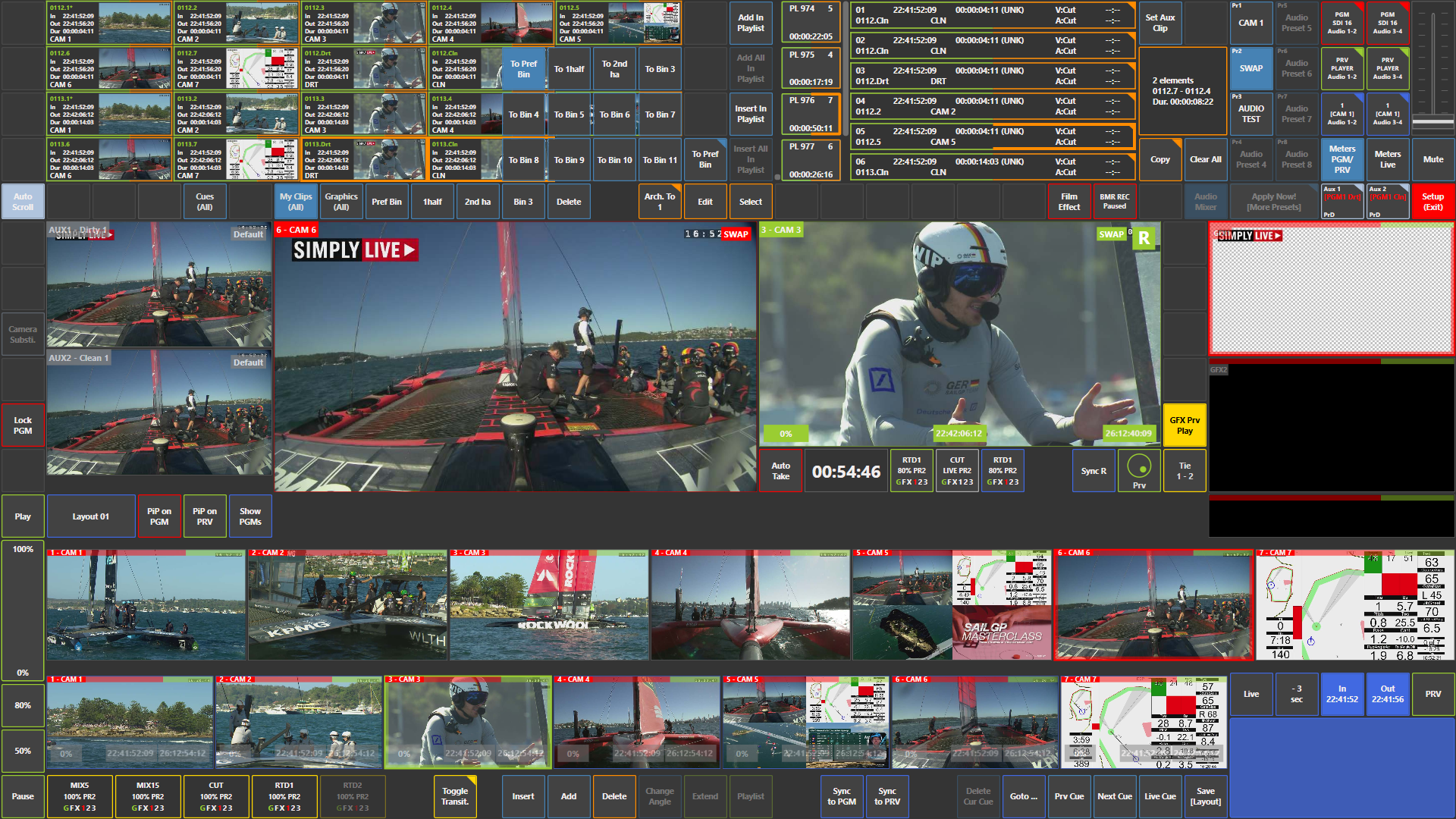Screen dimensions: 1456x819
Task: Send clip To Pref Bin
Action: coord(523,69)
